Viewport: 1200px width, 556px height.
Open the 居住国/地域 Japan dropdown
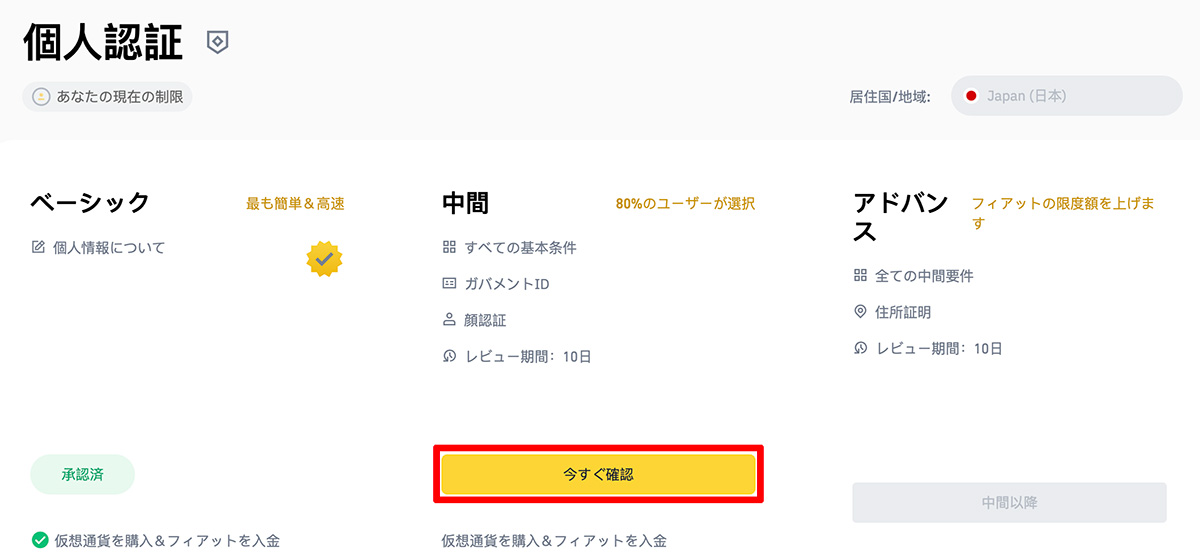coord(1066,96)
